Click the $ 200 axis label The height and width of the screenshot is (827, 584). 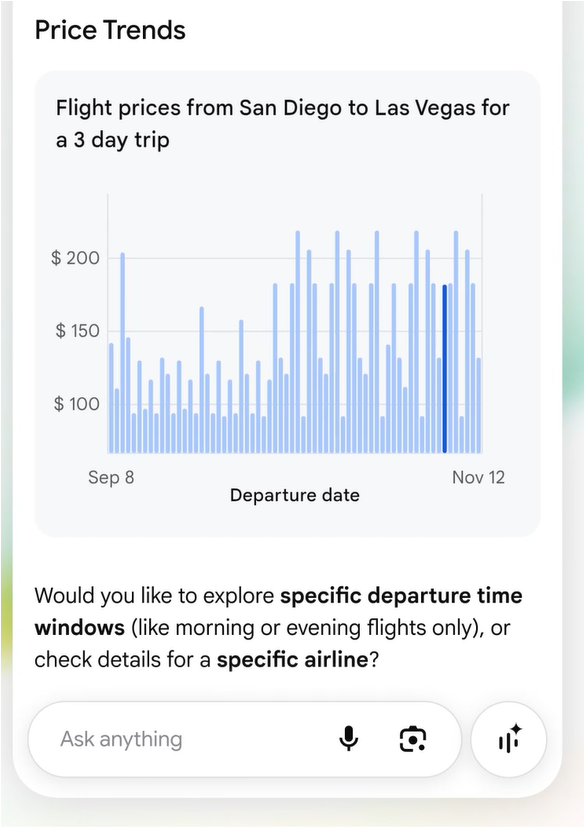point(75,258)
